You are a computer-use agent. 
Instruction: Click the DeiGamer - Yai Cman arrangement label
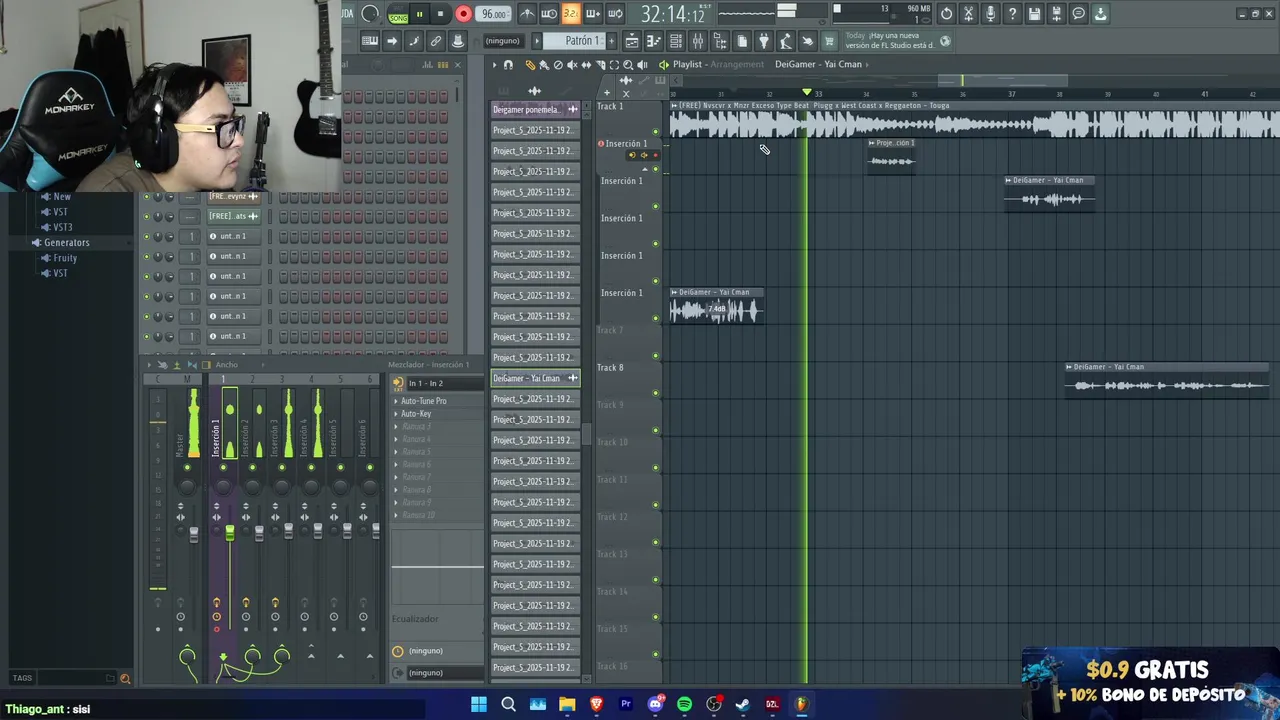[x=818, y=65]
